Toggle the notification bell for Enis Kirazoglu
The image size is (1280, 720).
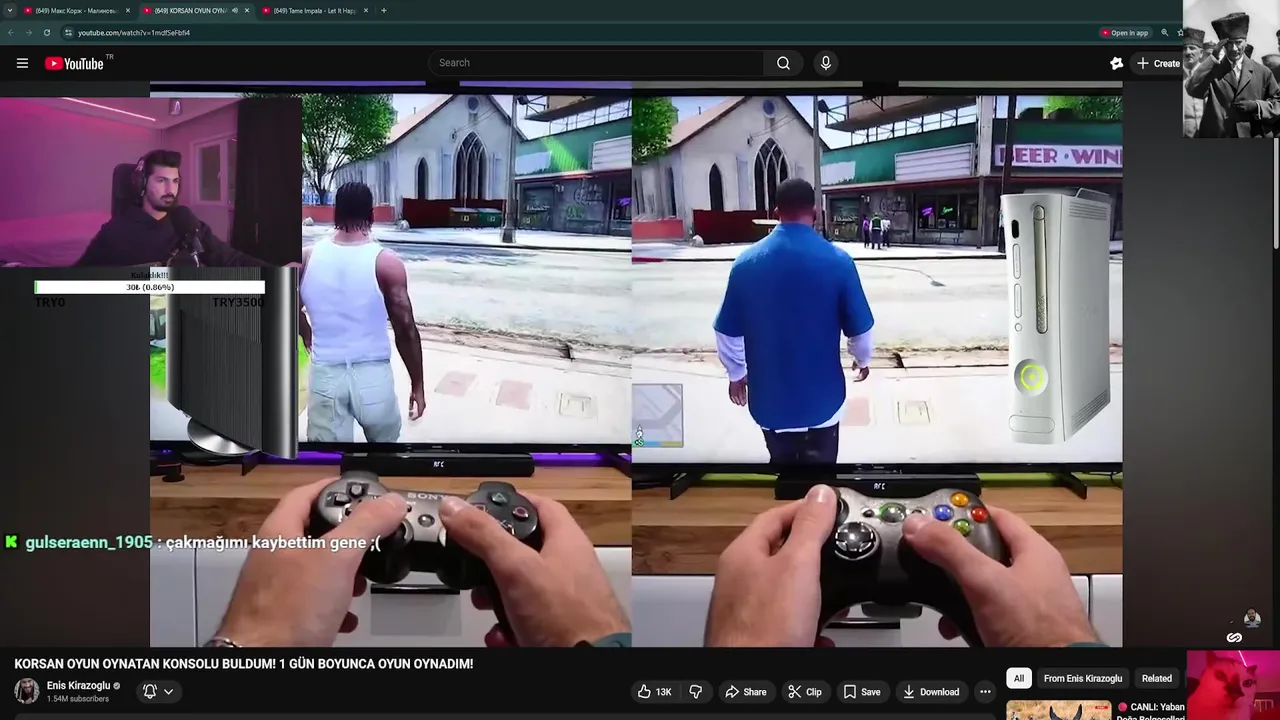[x=150, y=691]
